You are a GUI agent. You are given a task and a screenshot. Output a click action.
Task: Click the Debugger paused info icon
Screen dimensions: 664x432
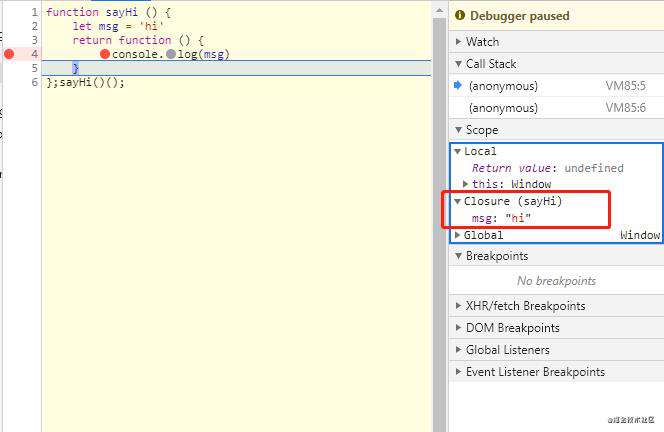coord(460,15)
